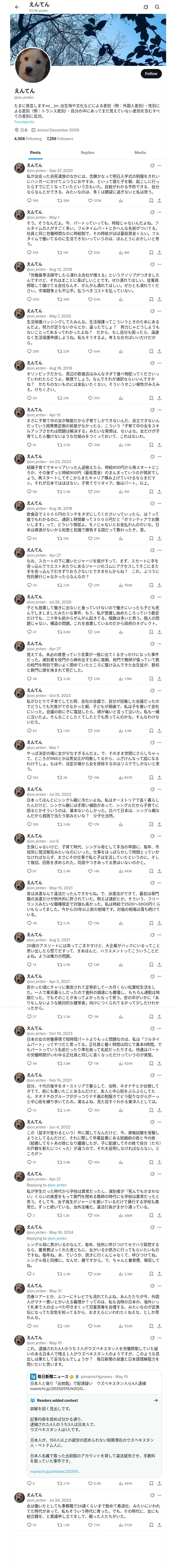Bookmark the Oct 8, 2023 post
The height and width of the screenshot is (1568, 176).
pyautogui.click(x=151, y=730)
